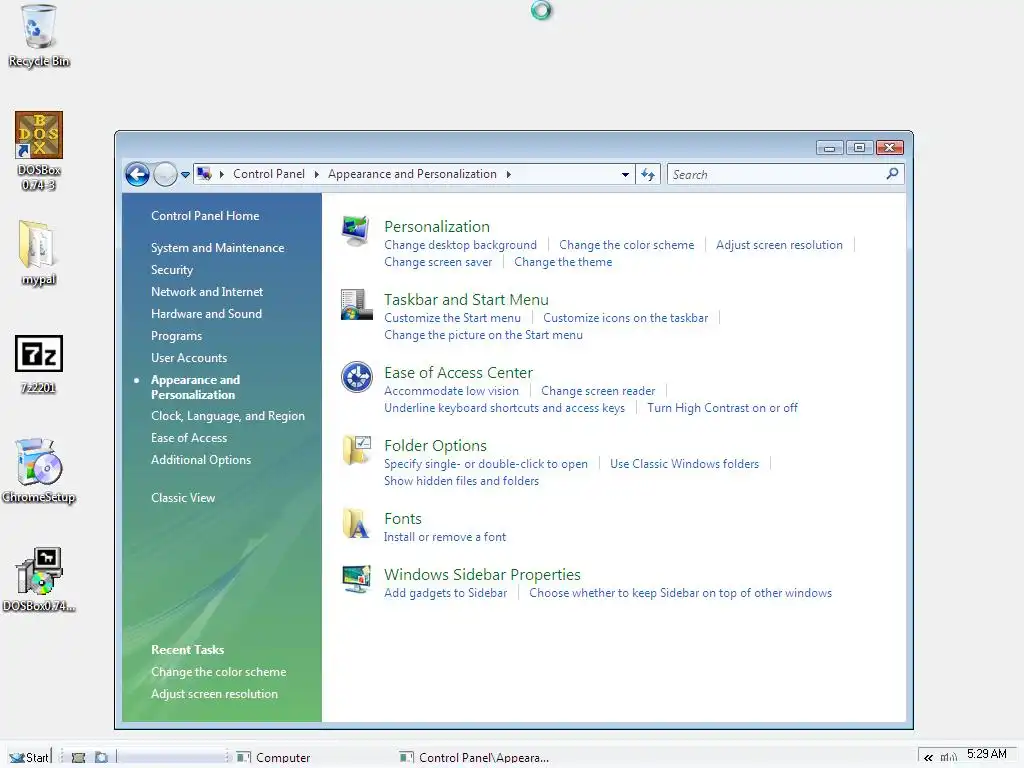The height and width of the screenshot is (768, 1024).
Task: Expand arrow after Control Panel breadcrumb
Action: 317,174
